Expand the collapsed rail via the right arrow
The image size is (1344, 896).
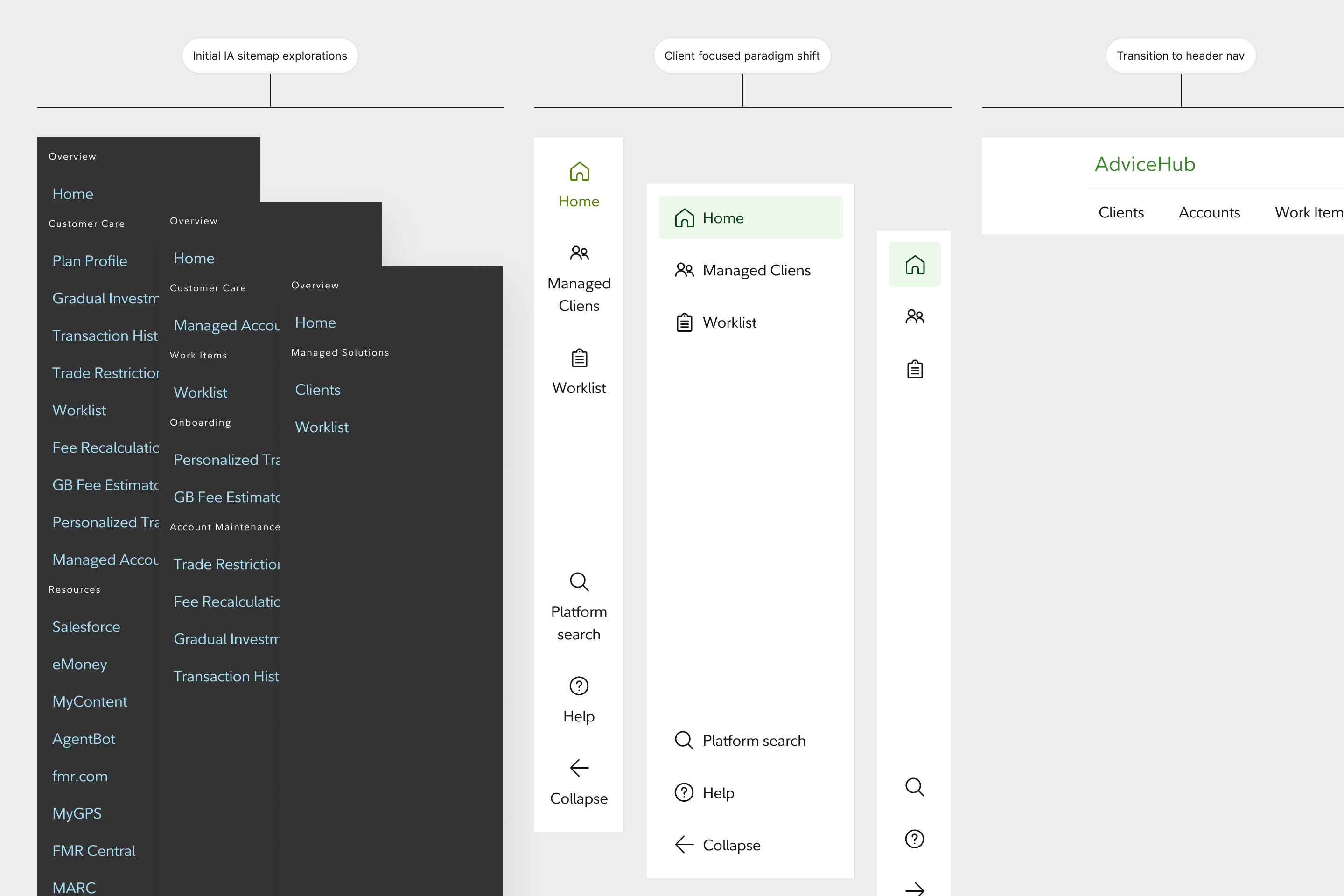[x=914, y=889]
